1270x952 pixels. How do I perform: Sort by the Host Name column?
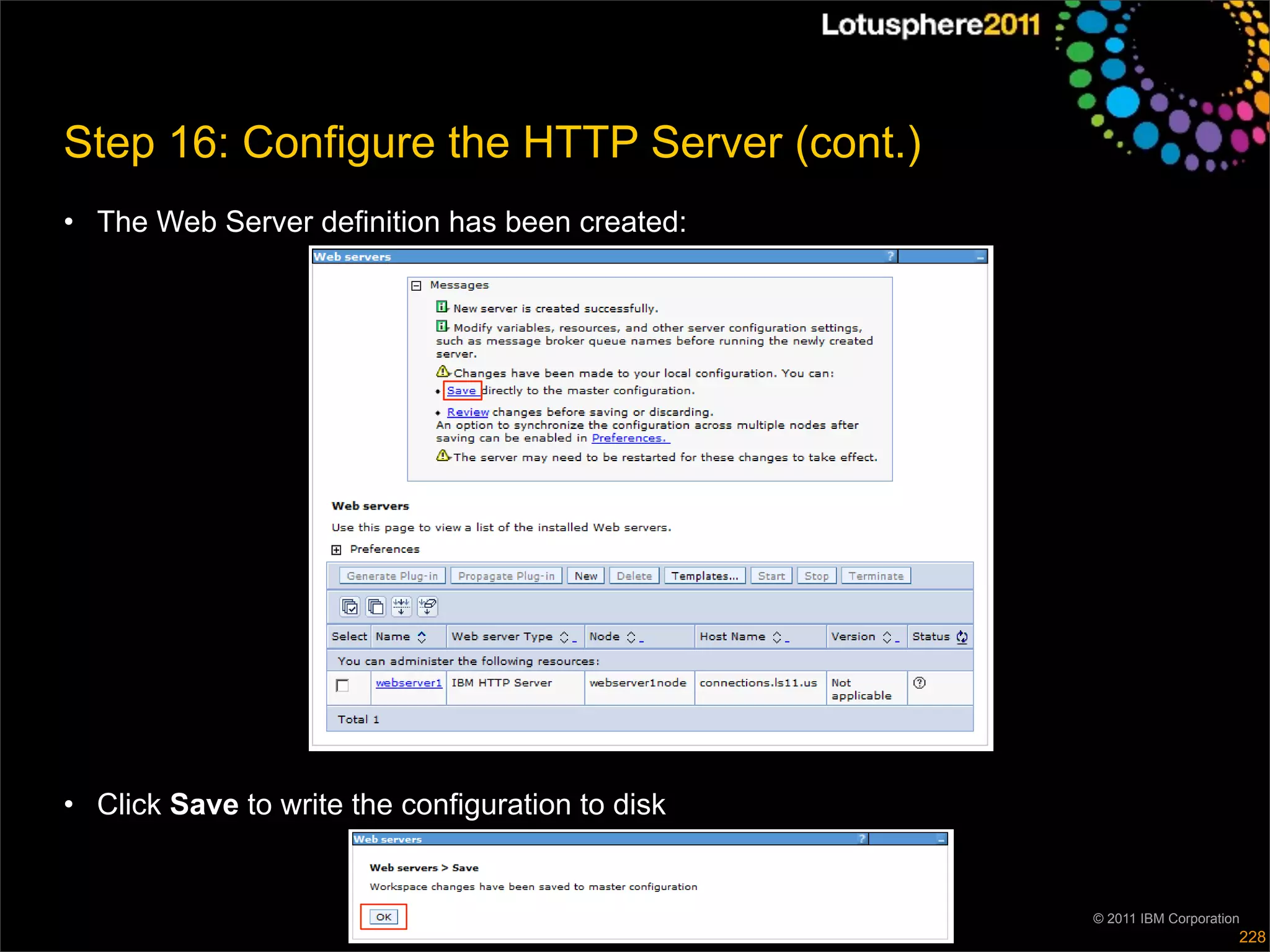[777, 637]
